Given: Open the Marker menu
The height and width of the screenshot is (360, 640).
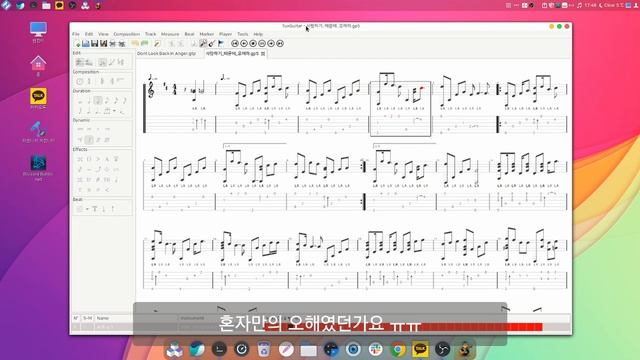Looking at the screenshot, I should 207,34.
